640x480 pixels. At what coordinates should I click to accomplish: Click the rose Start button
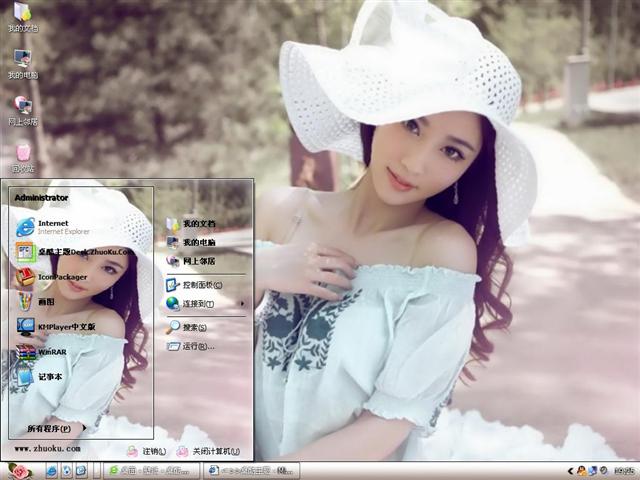pyautogui.click(x=20, y=471)
